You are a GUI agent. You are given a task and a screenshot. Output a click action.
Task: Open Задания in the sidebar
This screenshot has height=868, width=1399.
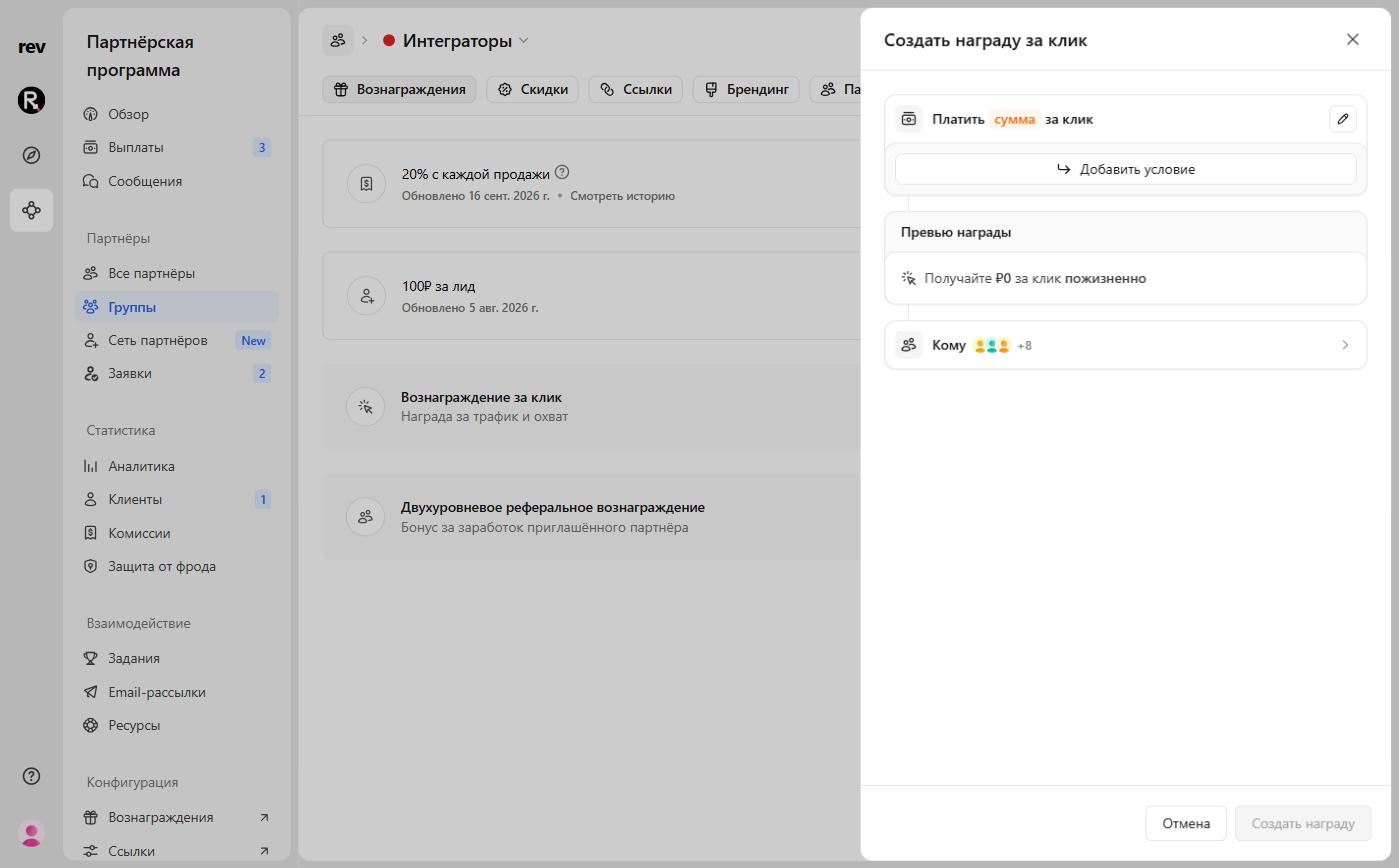coord(176,658)
